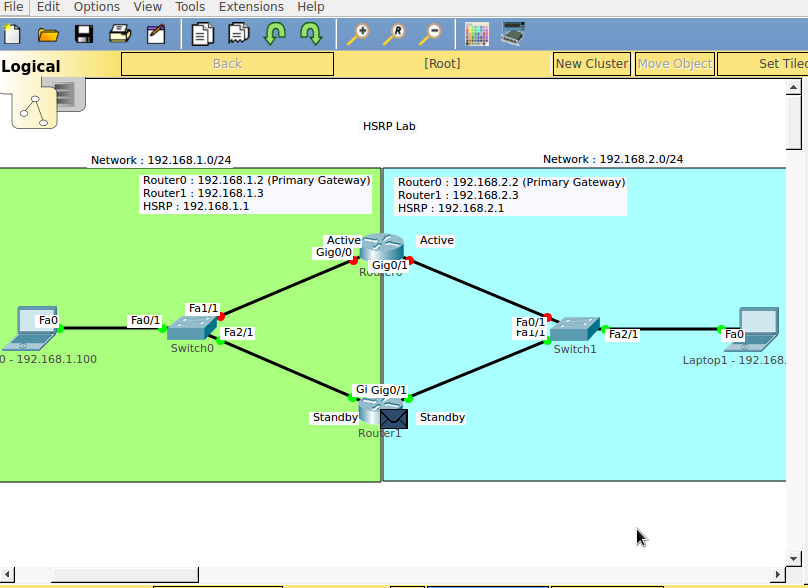The image size is (808, 588).
Task: Redo the previously undone action
Action: click(x=310, y=33)
